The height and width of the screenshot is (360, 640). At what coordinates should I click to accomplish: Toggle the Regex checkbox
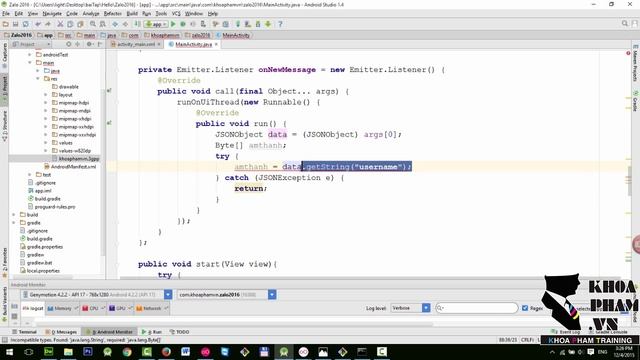(x=525, y=308)
